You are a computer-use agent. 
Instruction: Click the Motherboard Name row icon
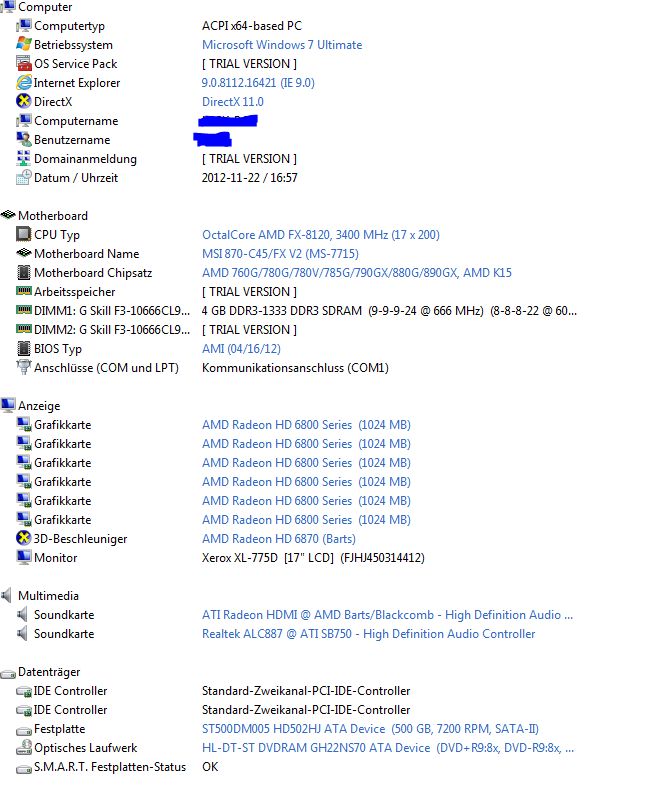point(23,253)
